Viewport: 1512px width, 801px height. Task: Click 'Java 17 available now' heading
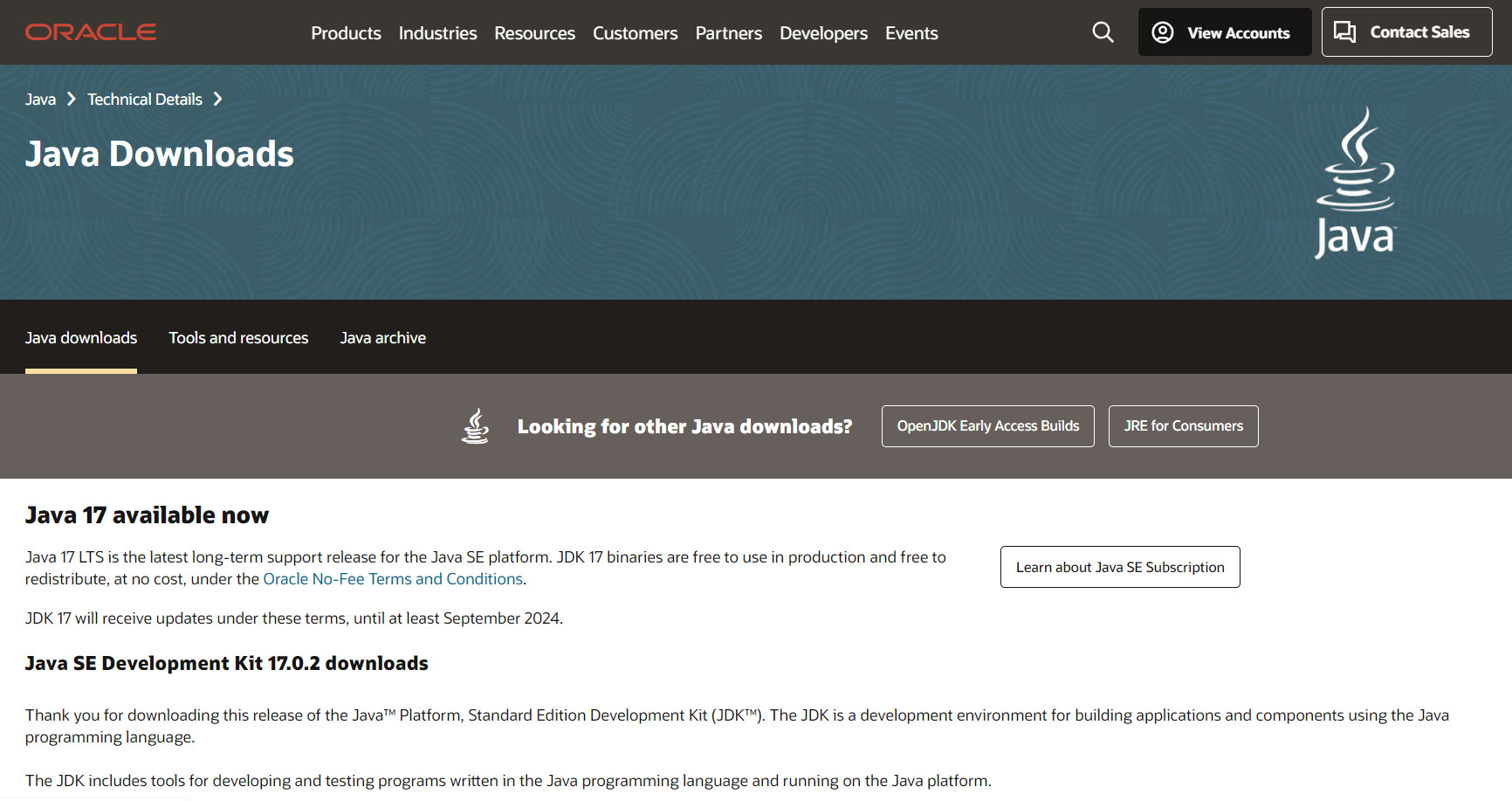[x=147, y=515]
